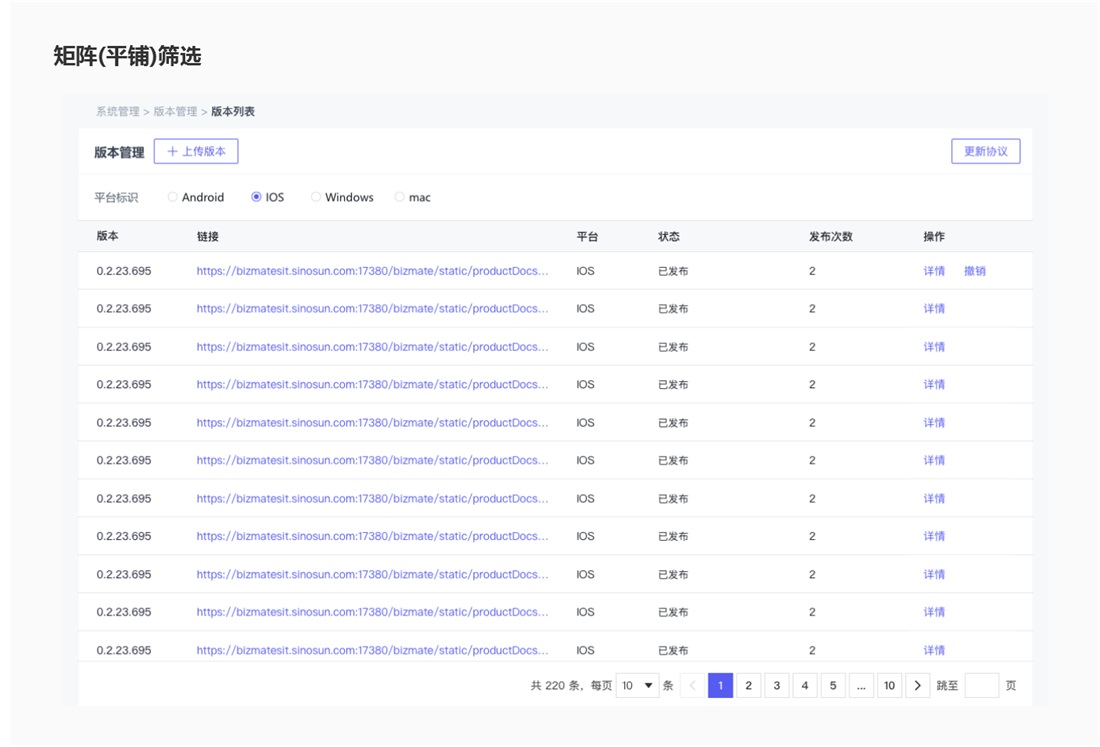This screenshot has height=747, width=1100.
Task: Select page 5 in pagination
Action: pyautogui.click(x=833, y=685)
